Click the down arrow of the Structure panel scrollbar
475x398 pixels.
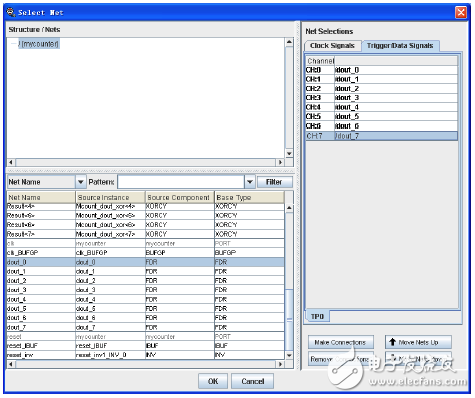point(289,154)
